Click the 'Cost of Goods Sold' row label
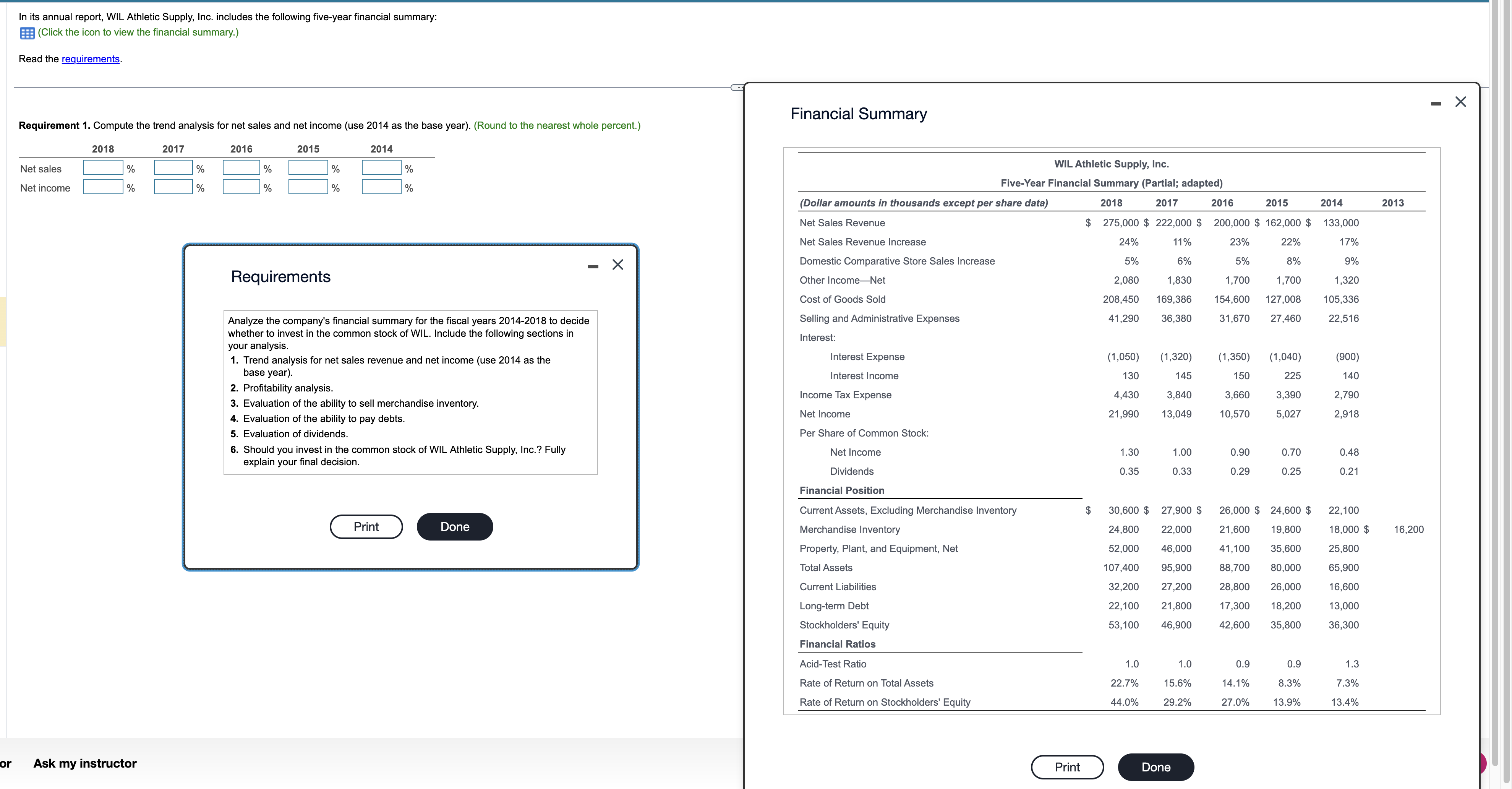Image resolution: width=1512 pixels, height=789 pixels. point(842,299)
